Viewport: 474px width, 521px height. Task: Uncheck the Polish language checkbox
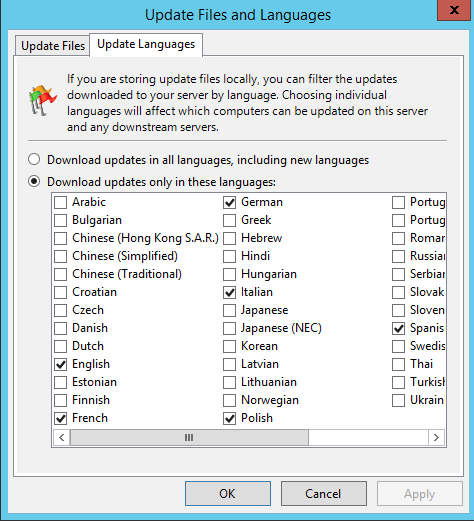tap(230, 418)
